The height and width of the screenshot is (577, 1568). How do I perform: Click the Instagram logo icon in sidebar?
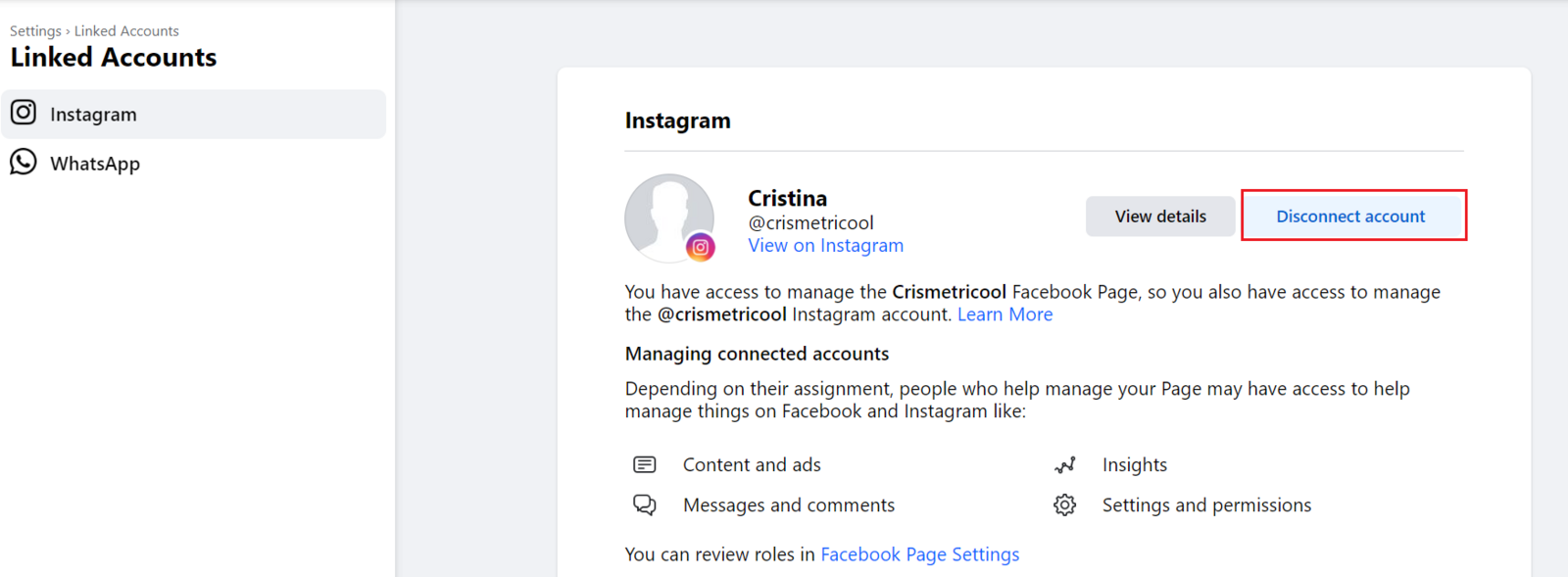click(x=24, y=113)
